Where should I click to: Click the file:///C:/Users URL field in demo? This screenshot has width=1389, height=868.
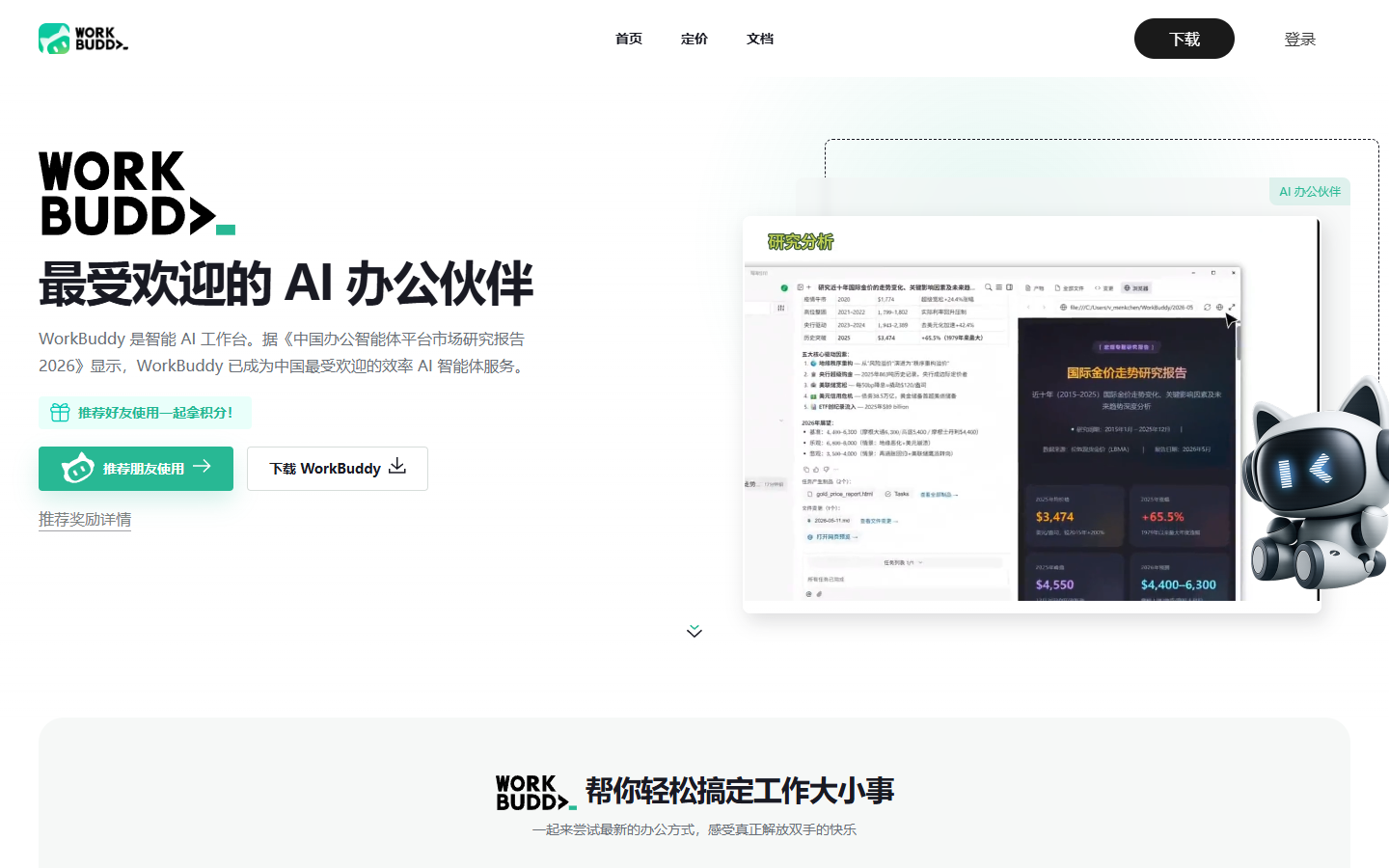[1128, 308]
